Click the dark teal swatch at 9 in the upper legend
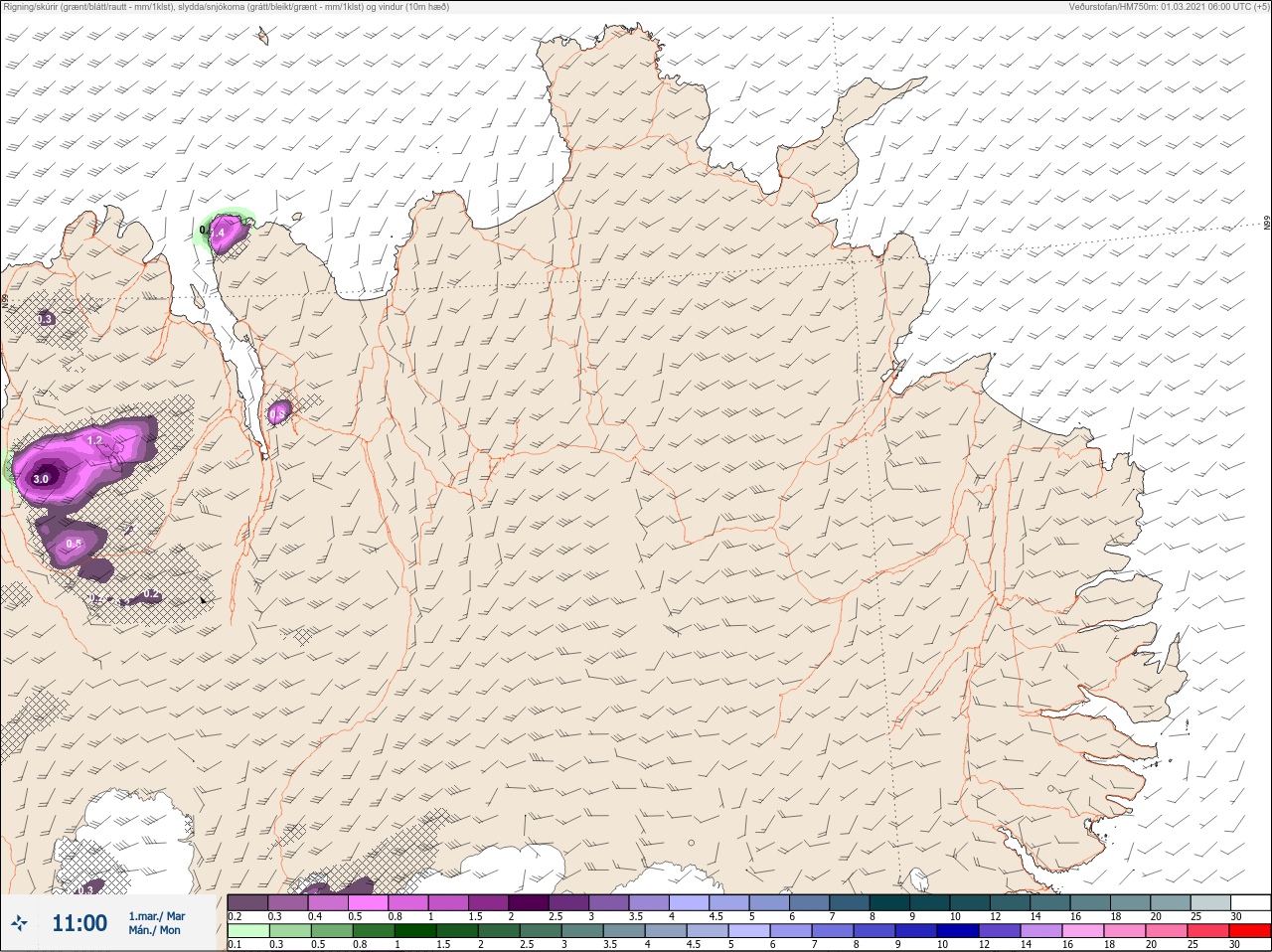1272x952 pixels. 929,902
